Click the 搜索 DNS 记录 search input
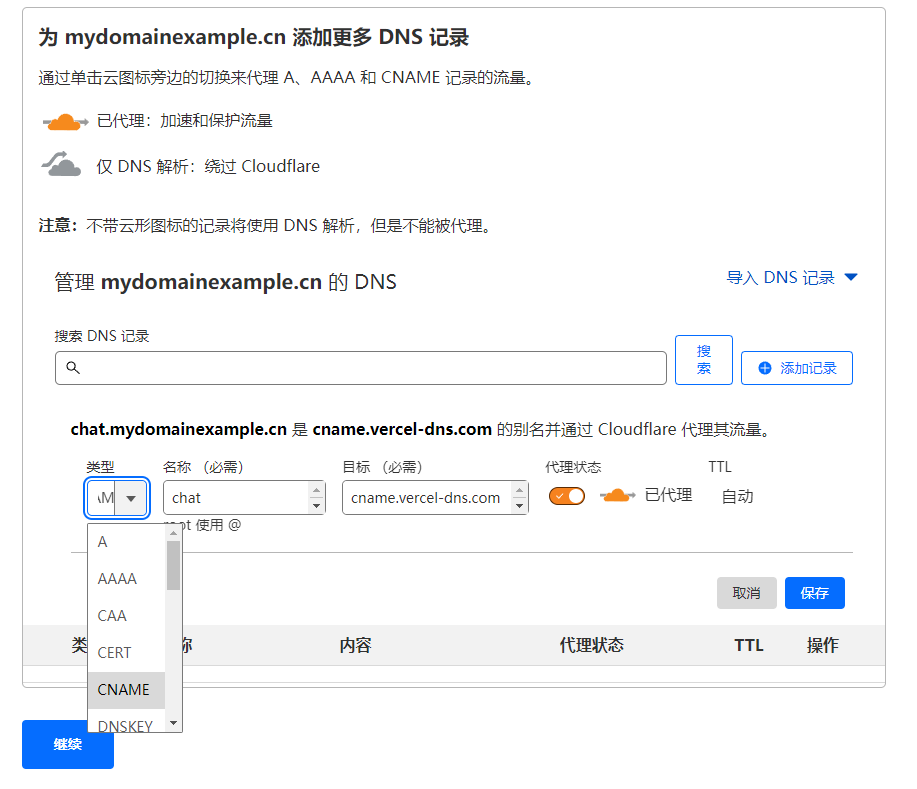This screenshot has height=789, width=917. click(370, 368)
